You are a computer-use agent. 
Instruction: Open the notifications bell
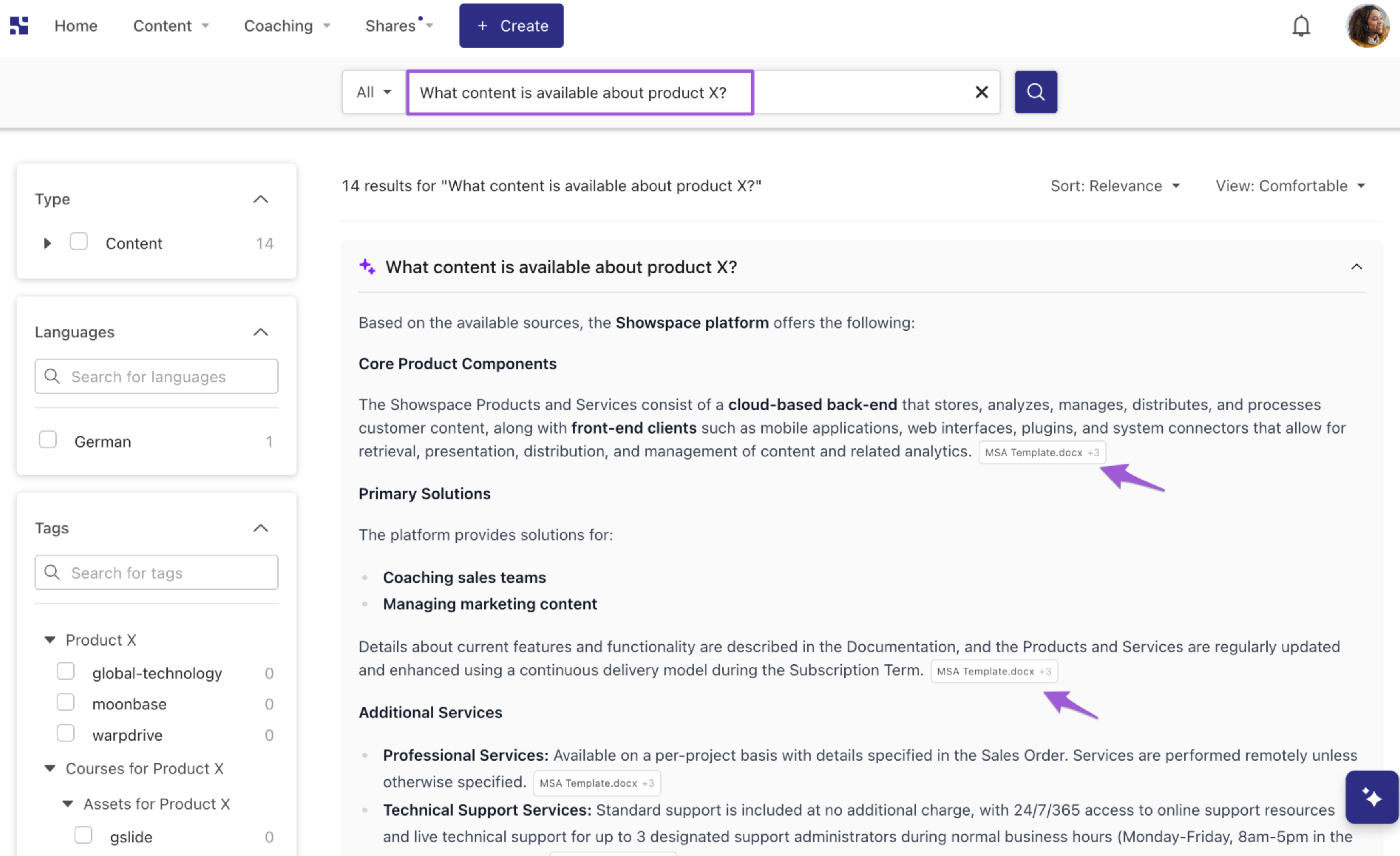(x=1301, y=26)
